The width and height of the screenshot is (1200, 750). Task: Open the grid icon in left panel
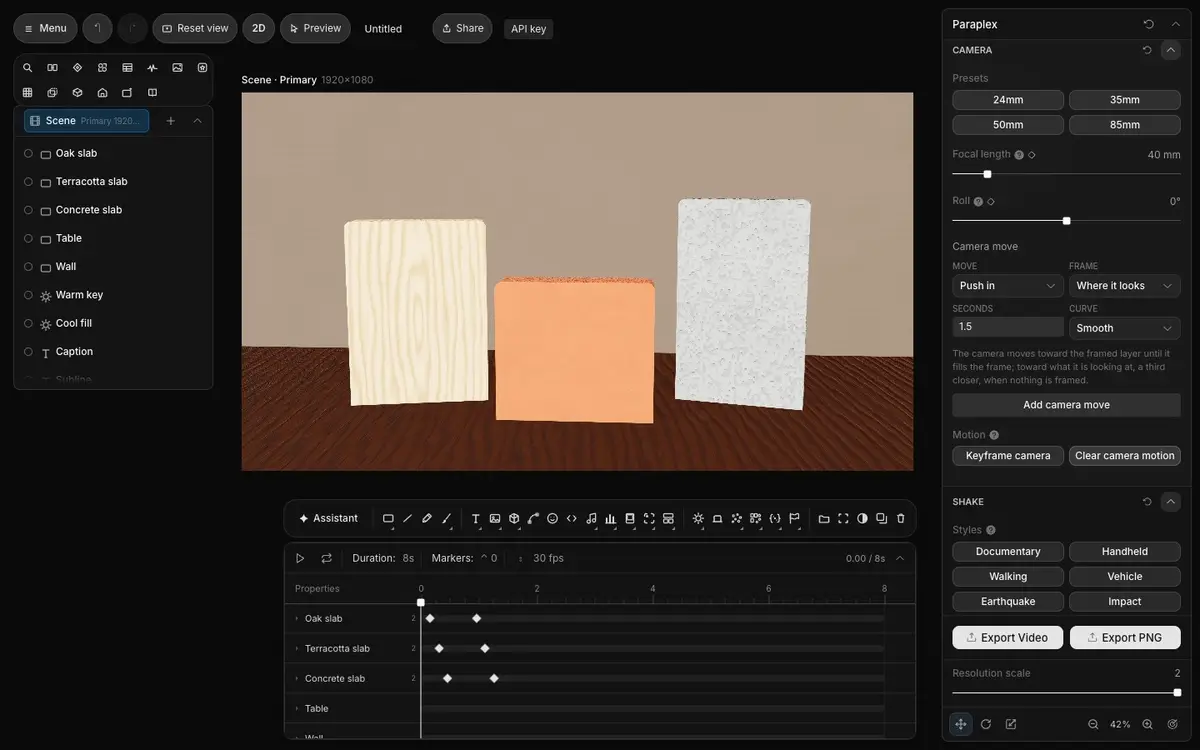tap(27, 92)
